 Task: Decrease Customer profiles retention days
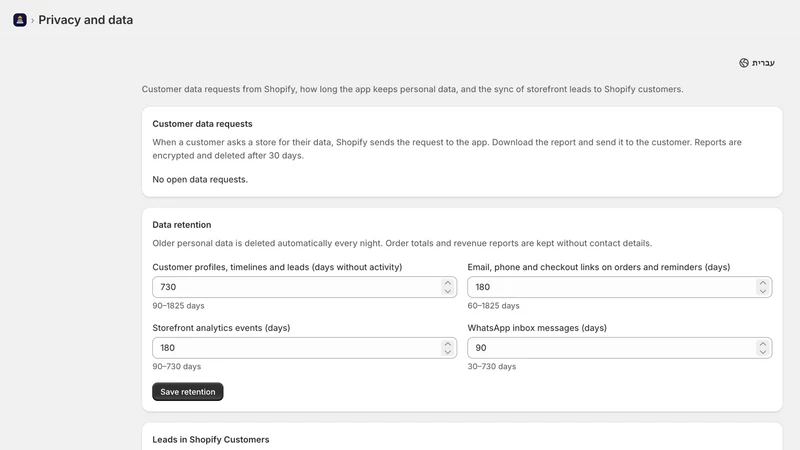(447, 291)
